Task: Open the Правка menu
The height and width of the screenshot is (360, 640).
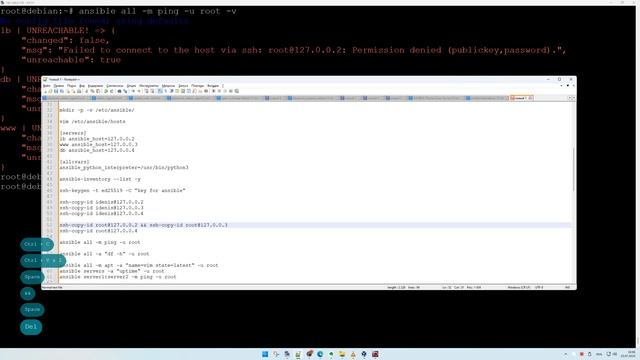Action: (x=58, y=86)
